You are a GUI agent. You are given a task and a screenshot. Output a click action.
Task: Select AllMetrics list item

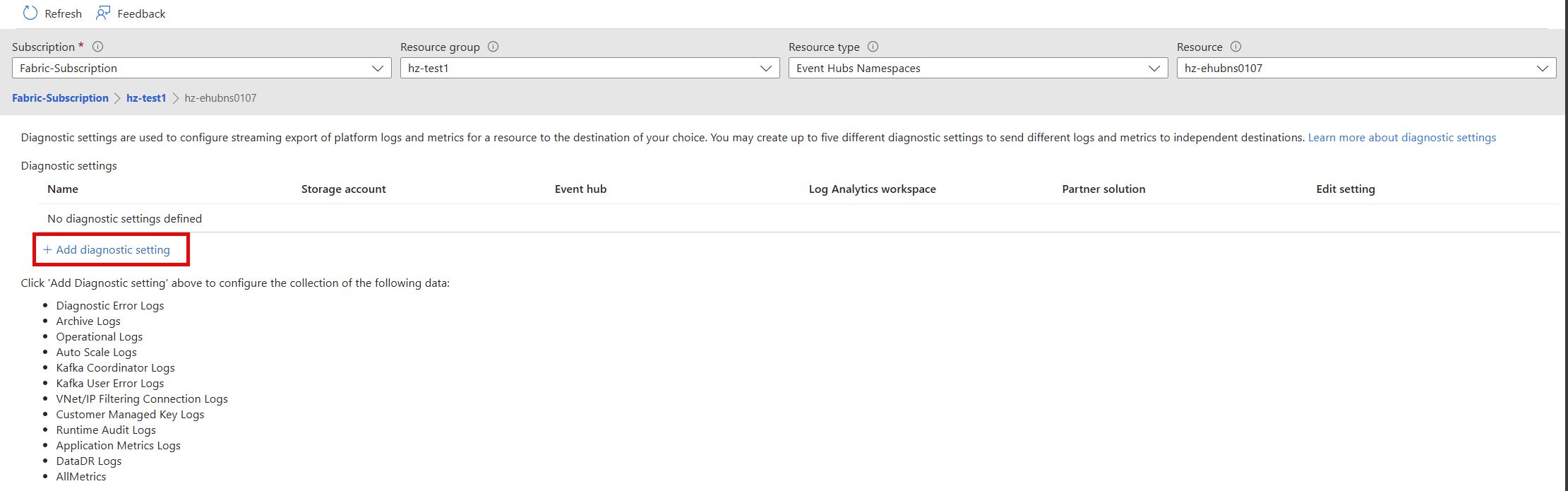click(x=81, y=477)
